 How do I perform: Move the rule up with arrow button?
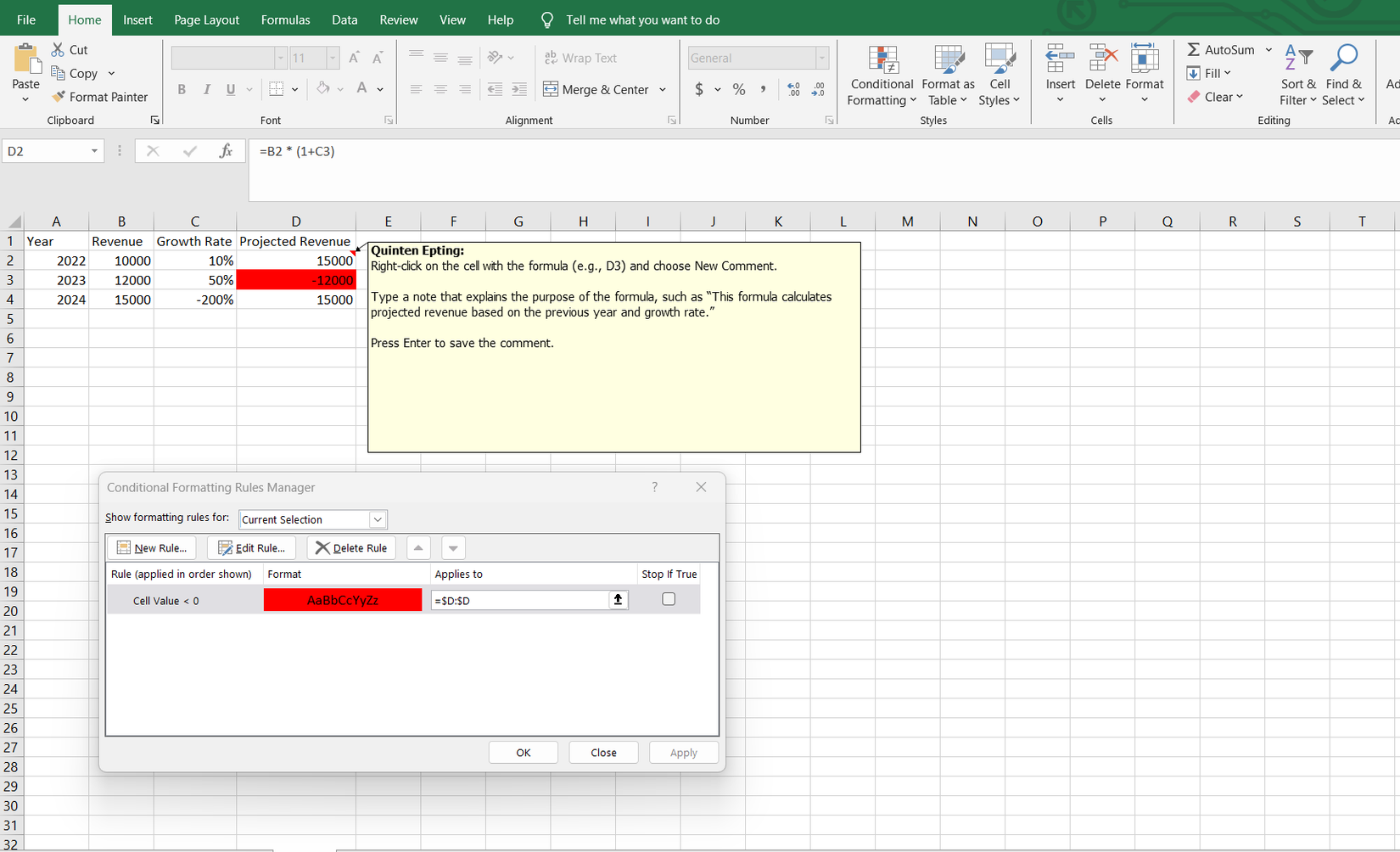click(x=418, y=548)
